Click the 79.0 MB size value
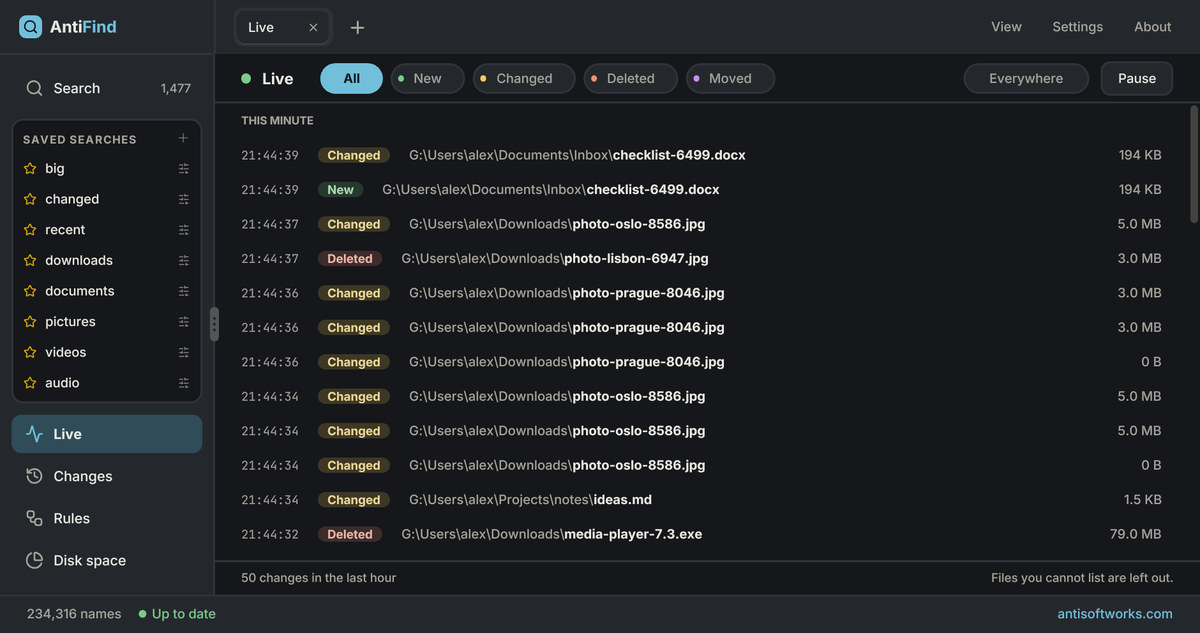 (1135, 534)
